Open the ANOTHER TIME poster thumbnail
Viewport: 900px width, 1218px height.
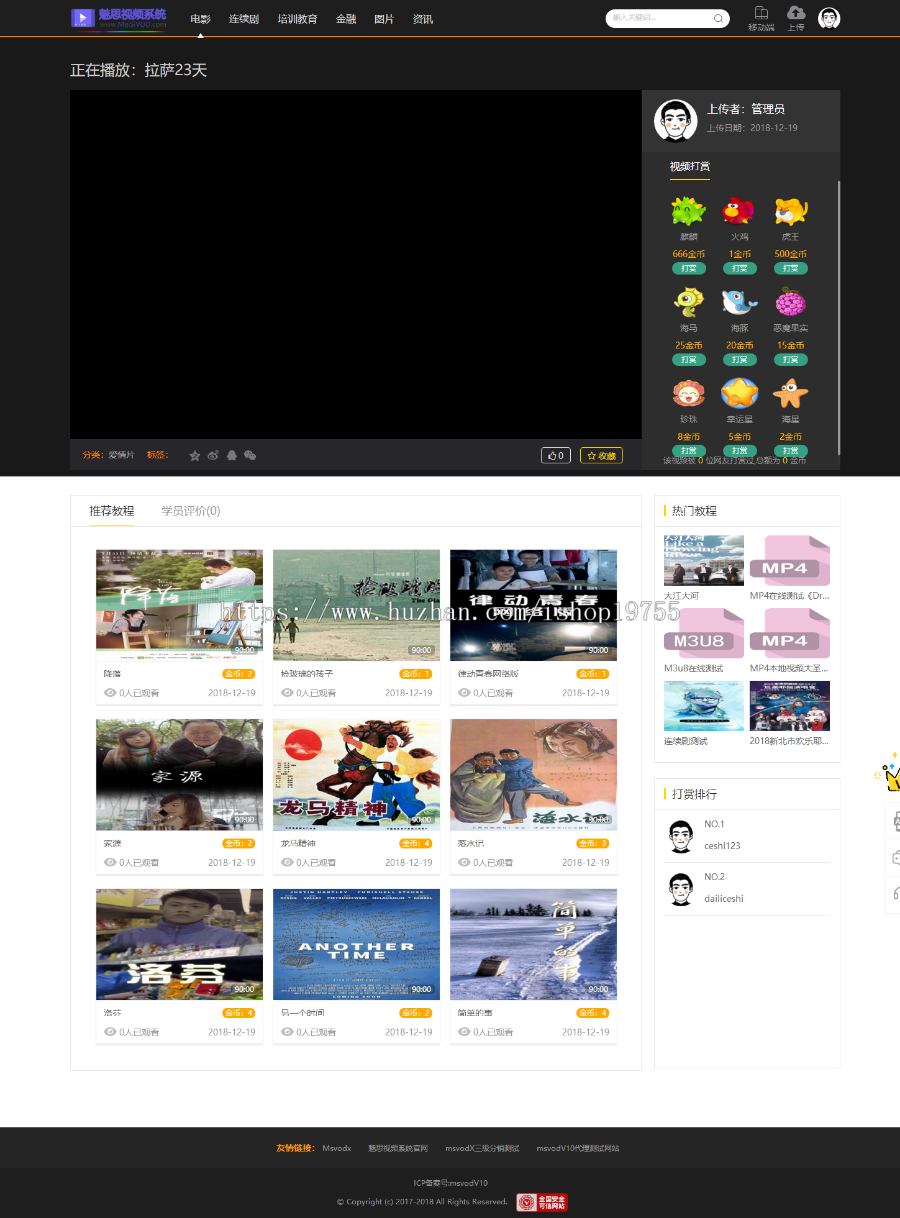[x=356, y=944]
